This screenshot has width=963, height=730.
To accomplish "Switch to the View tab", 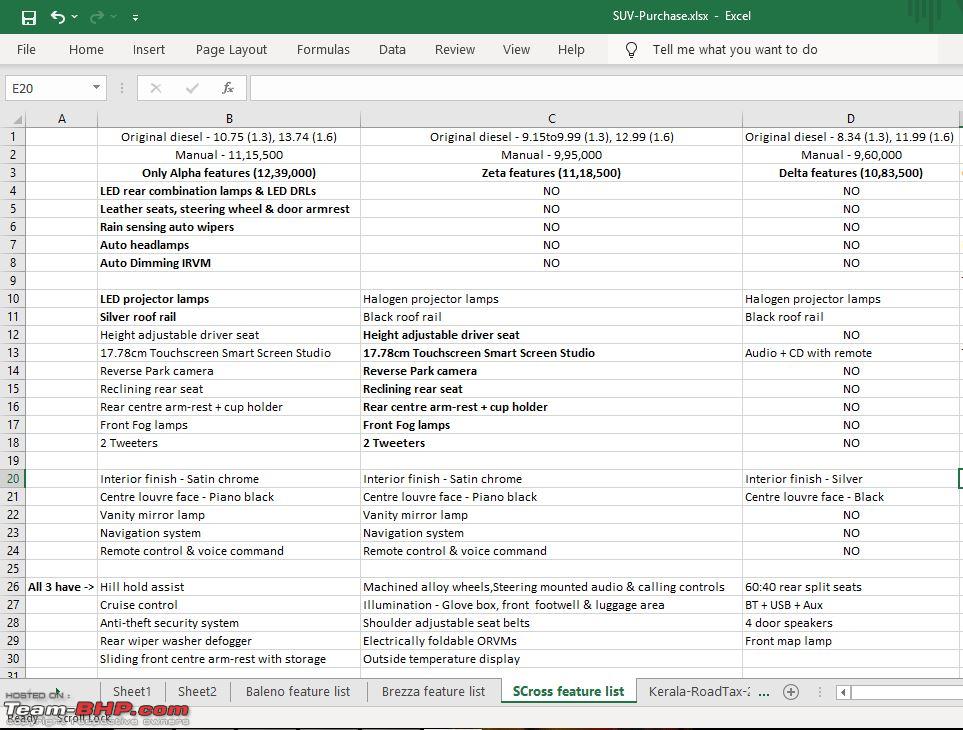I will 516,50.
